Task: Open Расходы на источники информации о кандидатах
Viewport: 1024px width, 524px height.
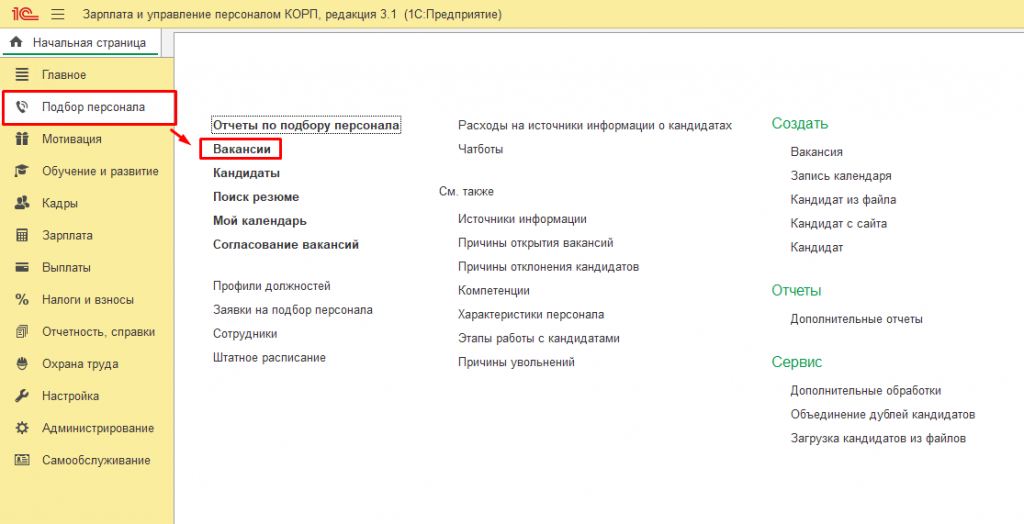Action: pos(595,125)
